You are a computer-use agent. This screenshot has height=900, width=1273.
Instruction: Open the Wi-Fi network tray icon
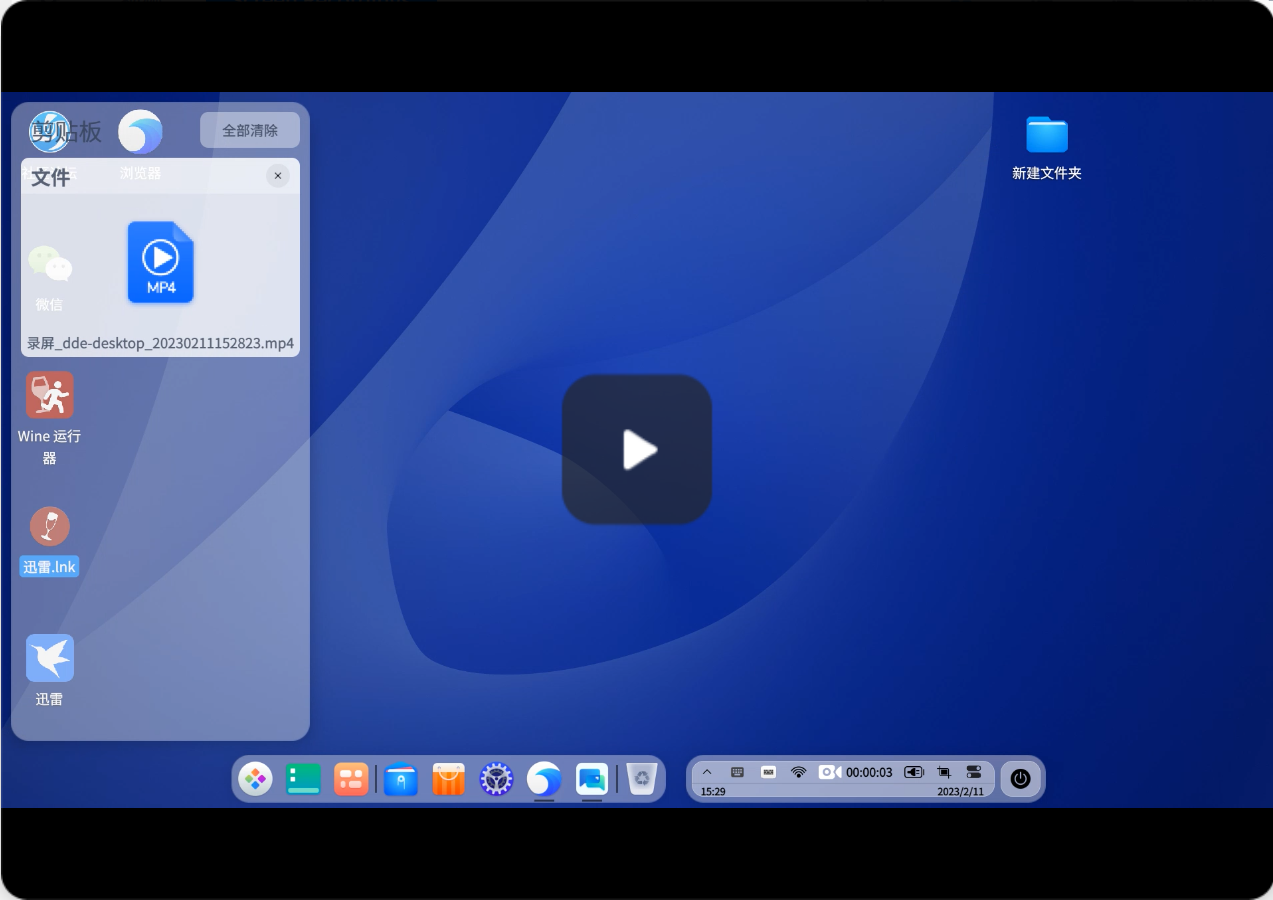tap(798, 772)
